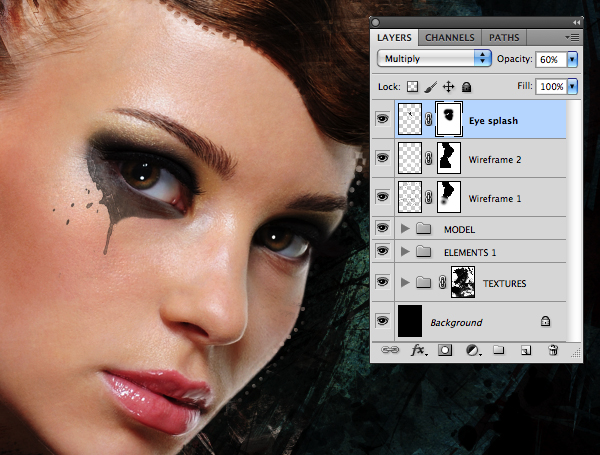Open the Multiply blend mode dropdown
Viewport: 600px width, 455px height.
pos(434,59)
